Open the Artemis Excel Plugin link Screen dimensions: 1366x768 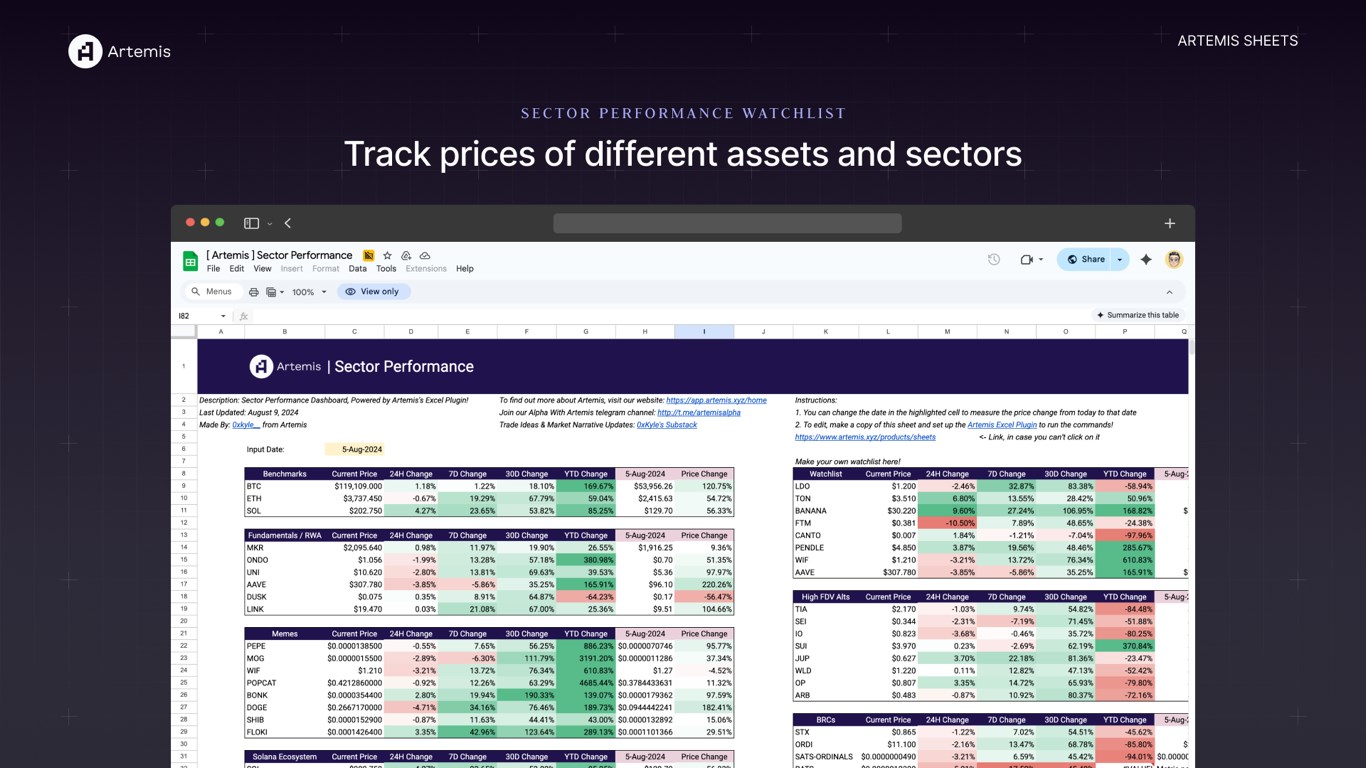tap(1002, 425)
